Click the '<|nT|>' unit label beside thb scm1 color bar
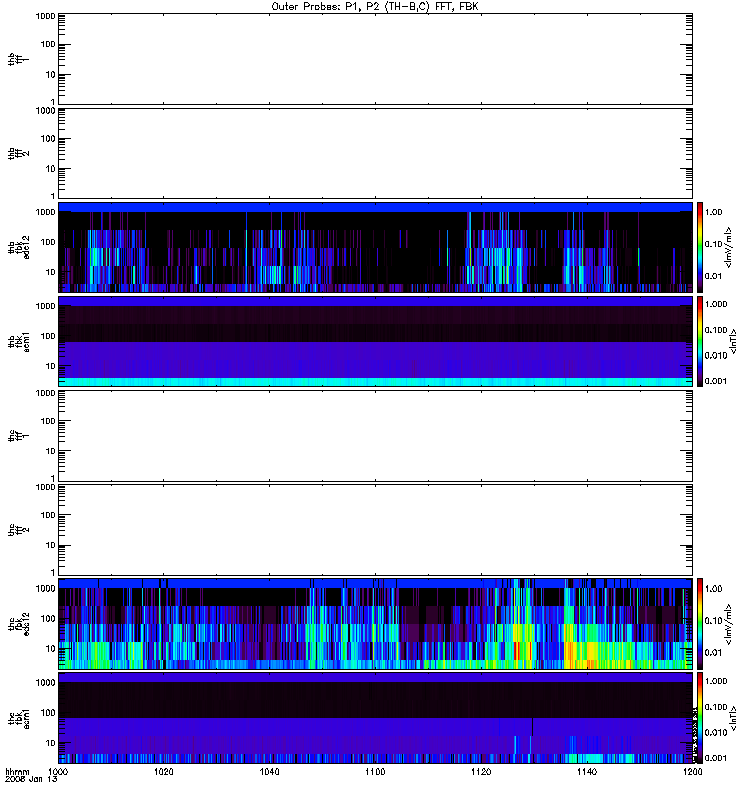Viewport: 750px width, 800px height. coord(733,342)
